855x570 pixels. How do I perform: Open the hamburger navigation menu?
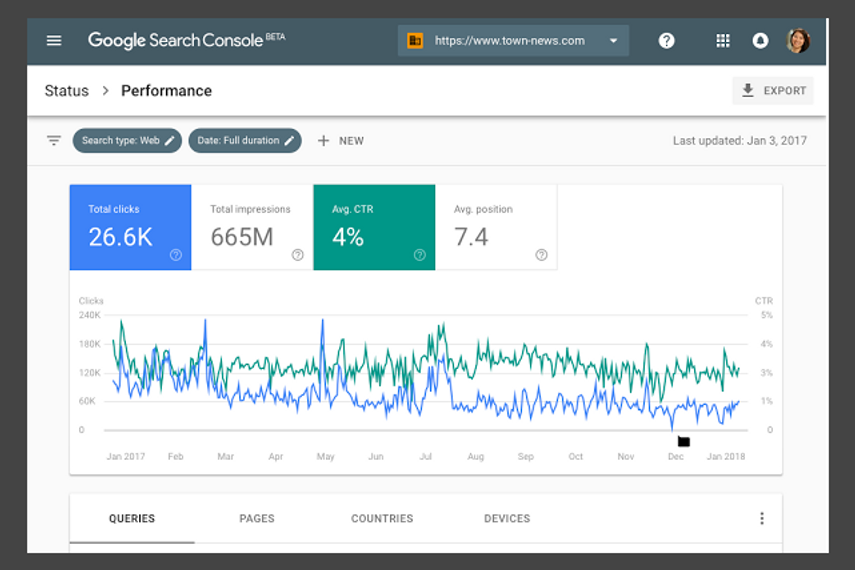pos(53,40)
